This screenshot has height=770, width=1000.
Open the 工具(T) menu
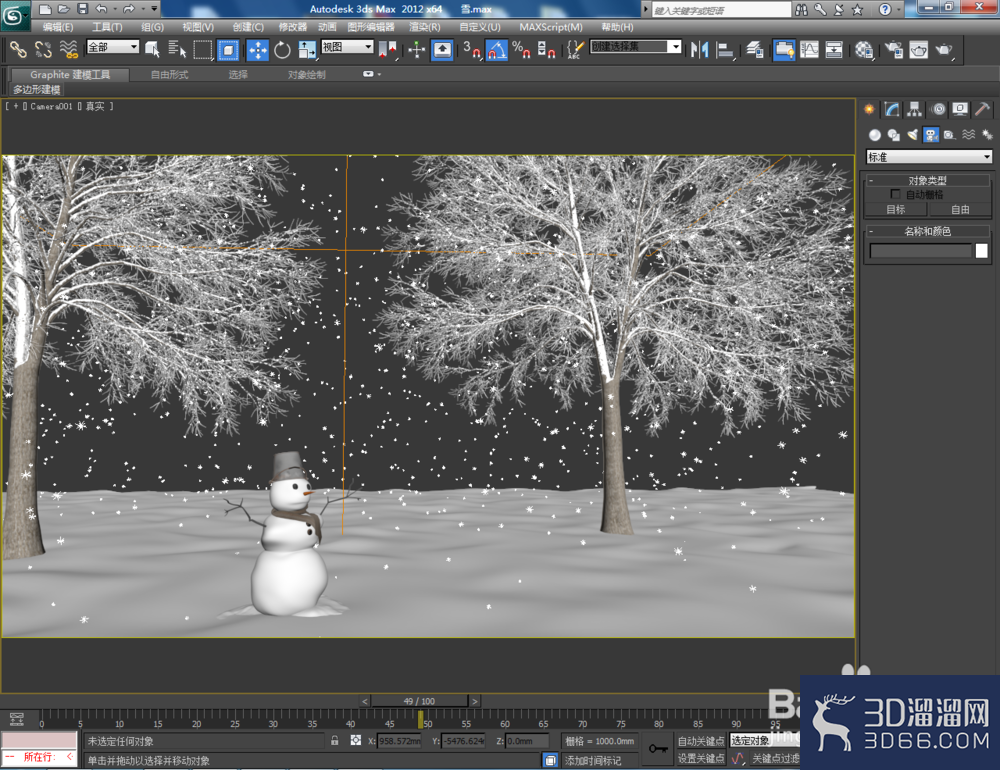(x=107, y=27)
